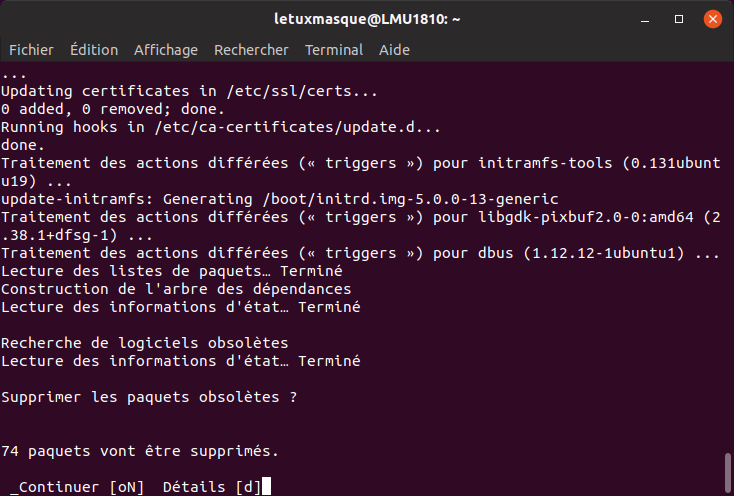Open the Aide help menu
734x496 pixels.
394,50
